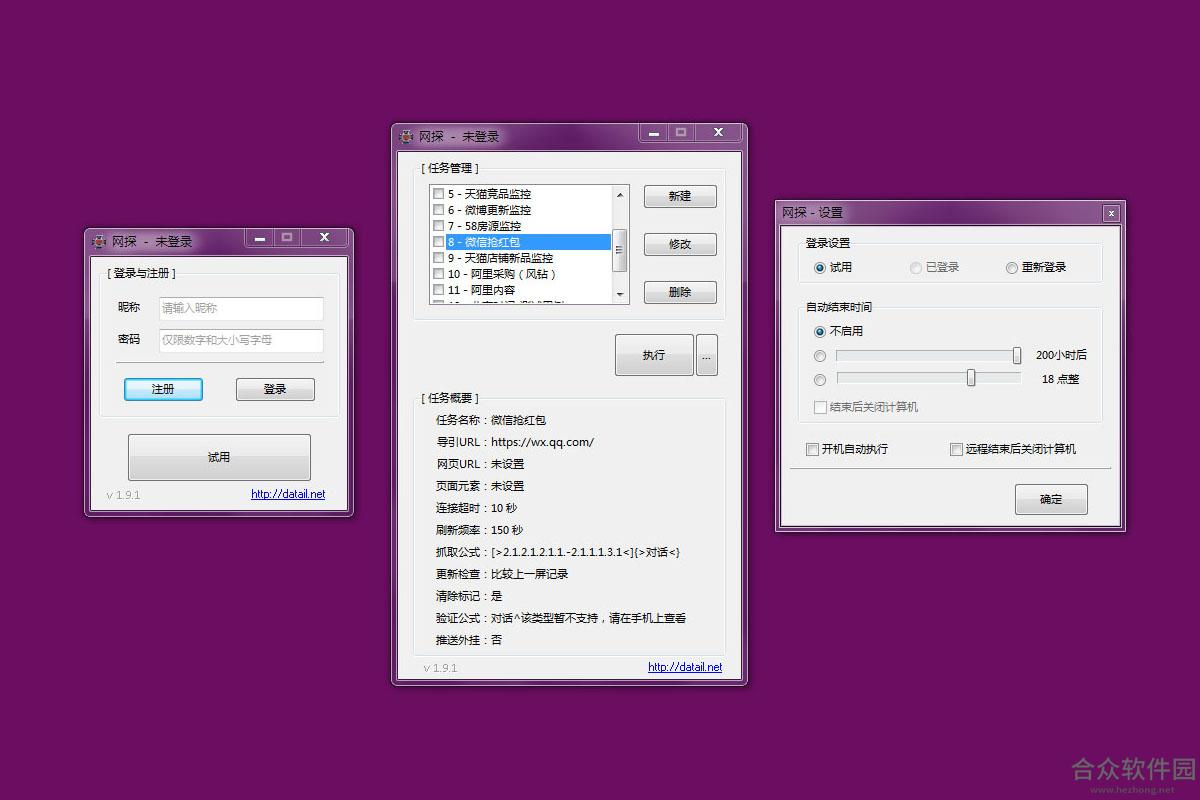Click task list scrollbar down arrow

(x=620, y=295)
